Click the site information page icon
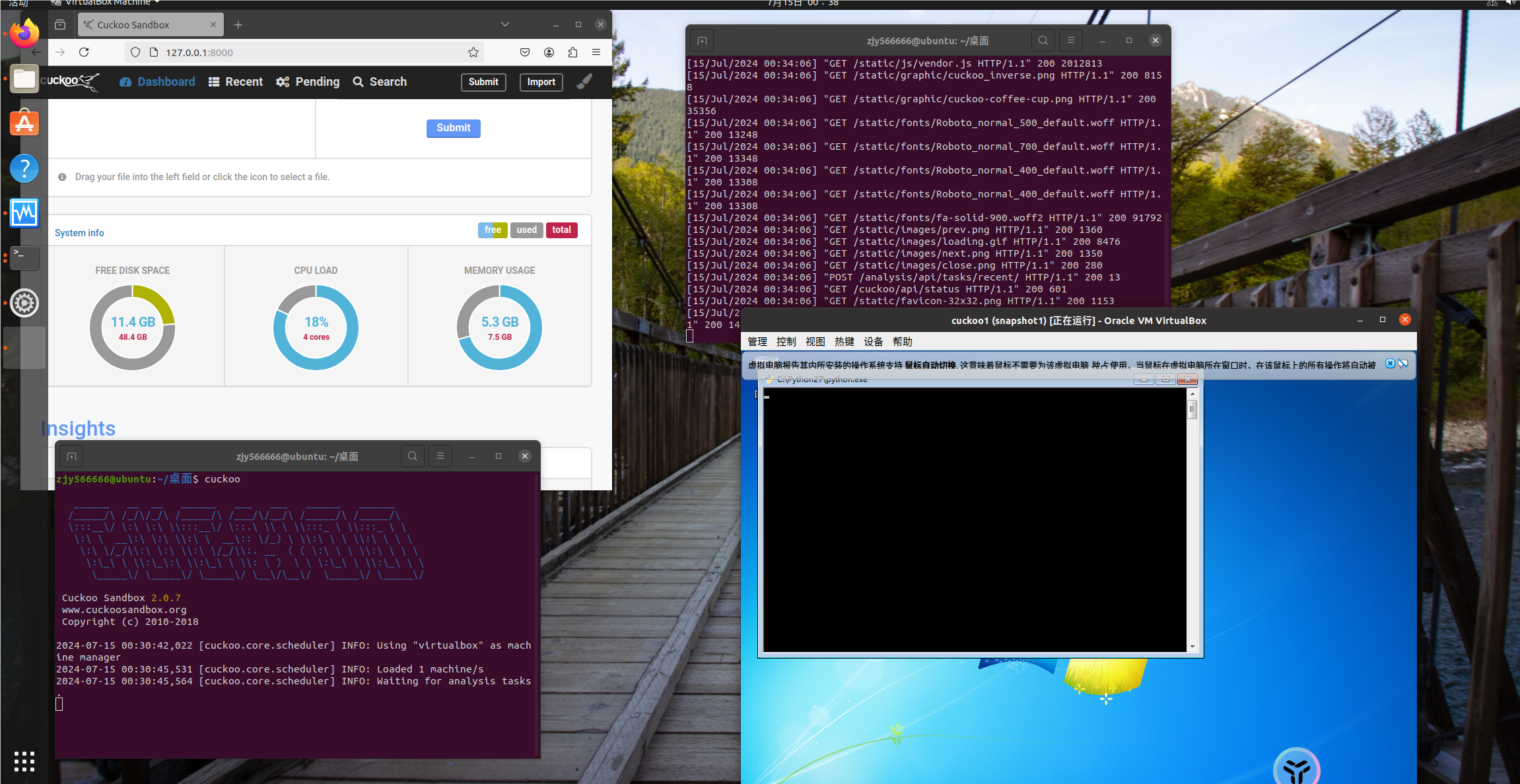The height and width of the screenshot is (784, 1520). (153, 52)
